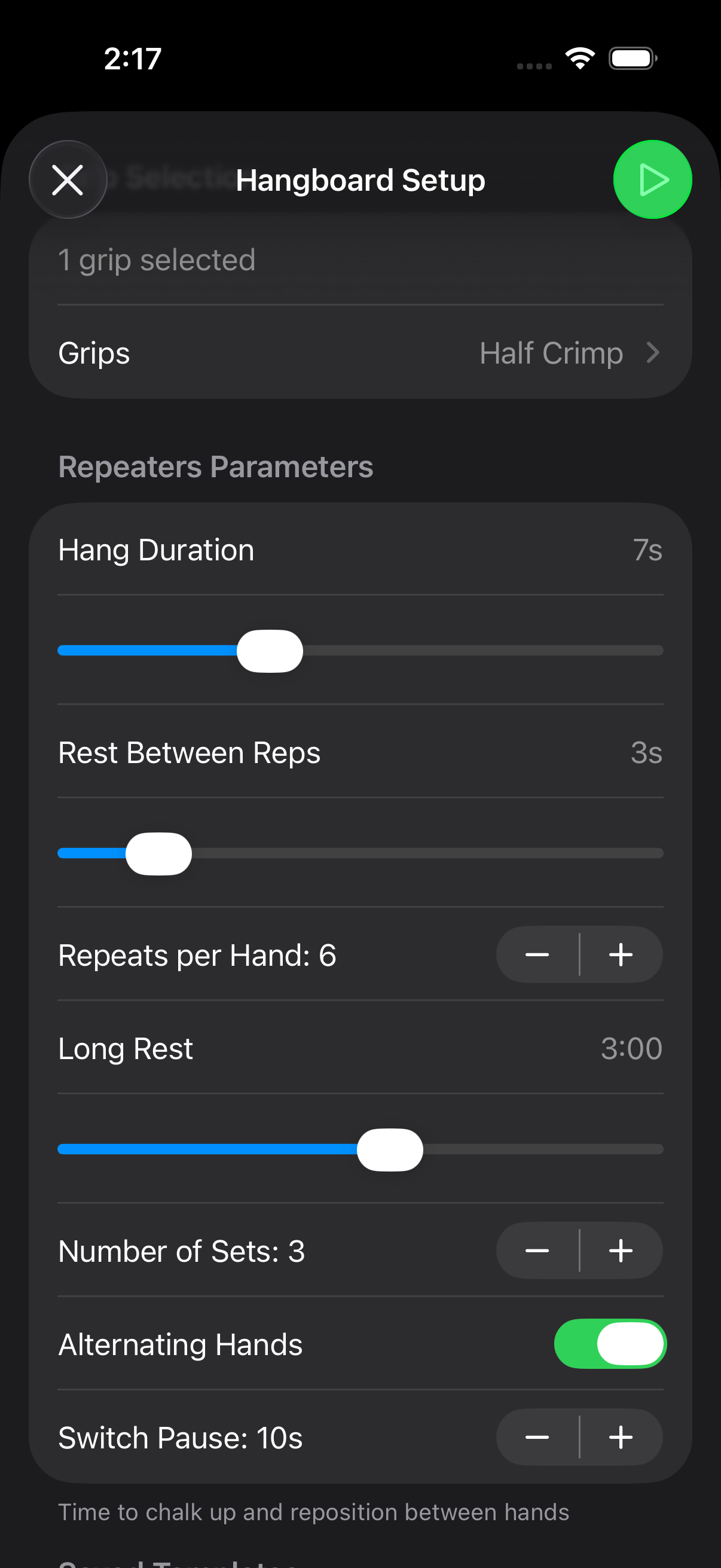Tap the Rest Between Reps slider knob
This screenshot has width=721, height=1568.
pyautogui.click(x=158, y=853)
